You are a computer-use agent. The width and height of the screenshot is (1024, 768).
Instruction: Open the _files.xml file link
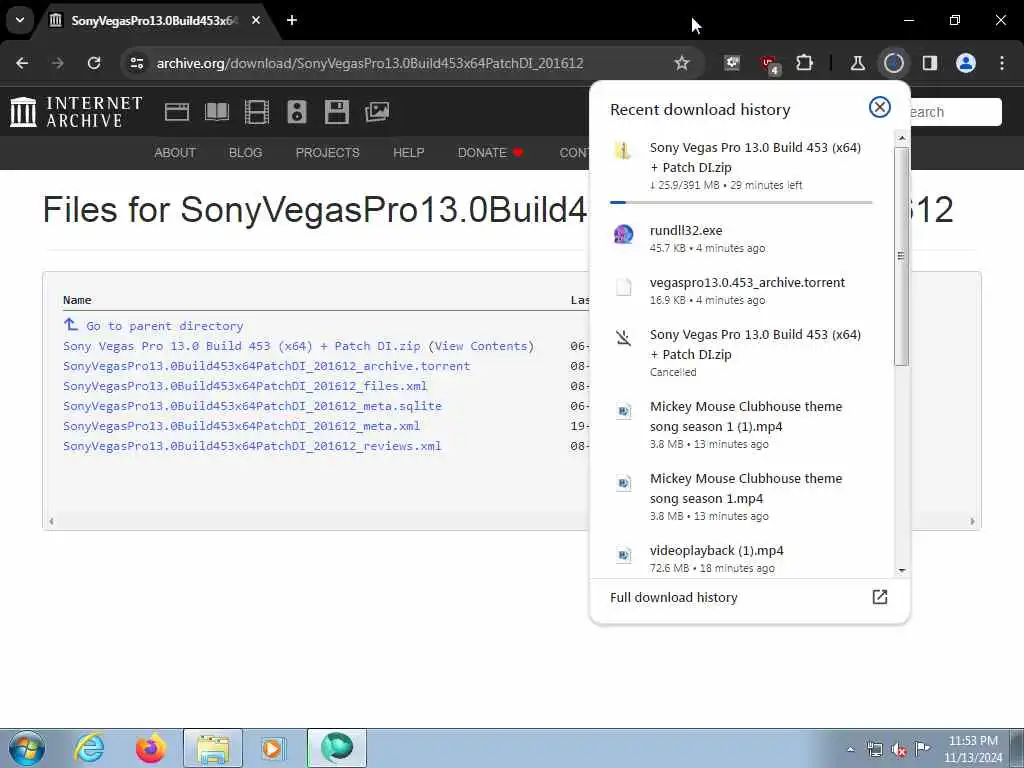tap(245, 386)
